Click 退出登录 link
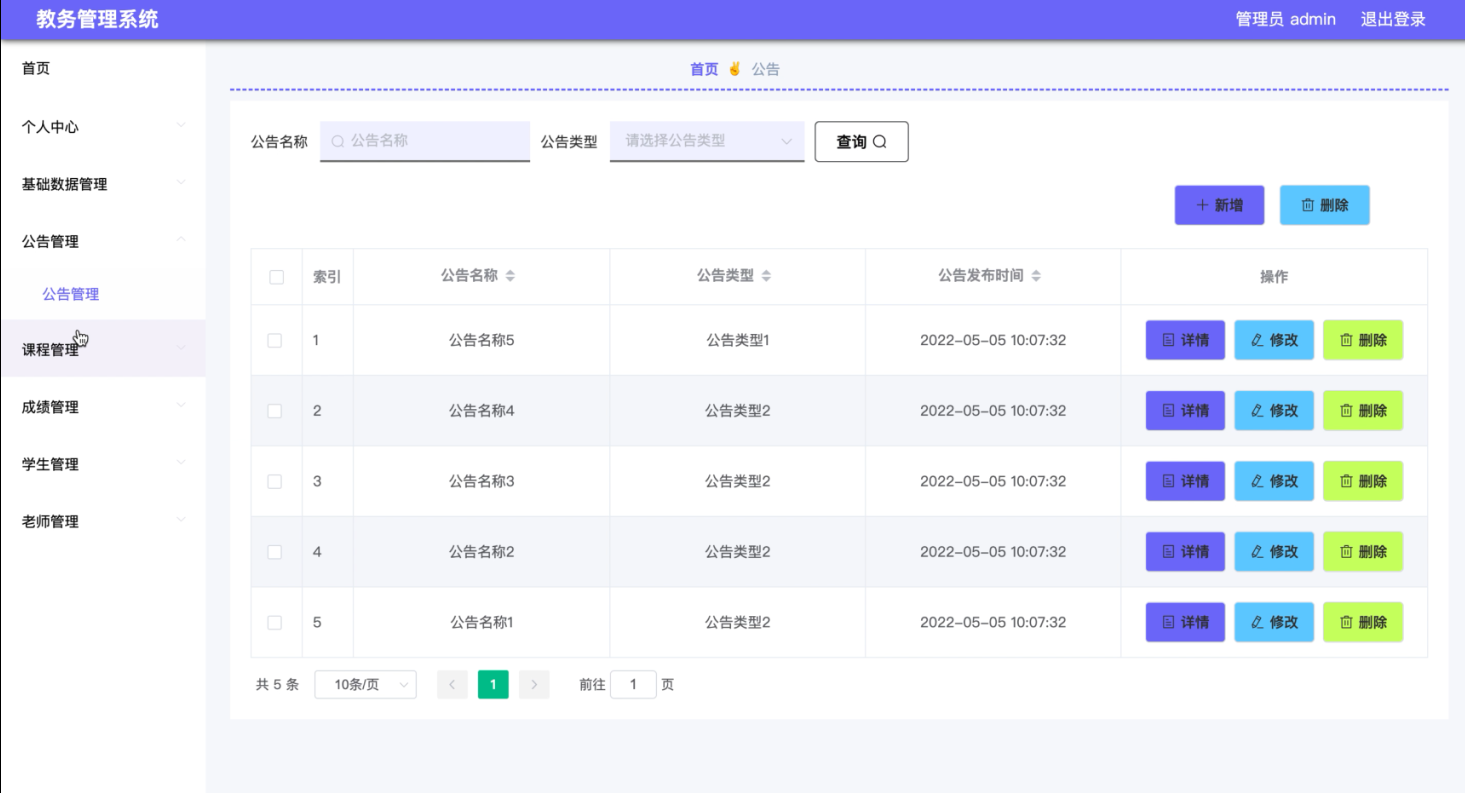Screen dimensions: 1465x793 point(1393,19)
